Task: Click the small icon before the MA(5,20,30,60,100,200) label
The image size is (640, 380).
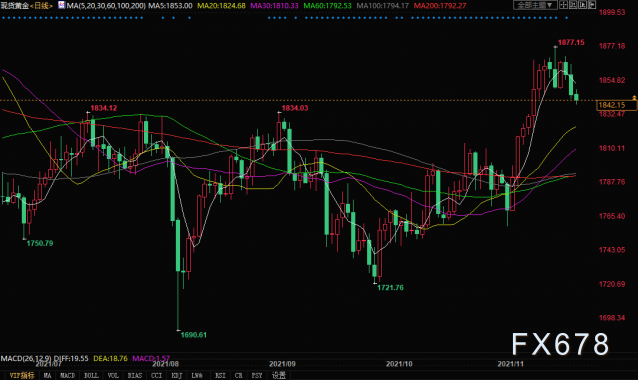Action: click(61, 5)
